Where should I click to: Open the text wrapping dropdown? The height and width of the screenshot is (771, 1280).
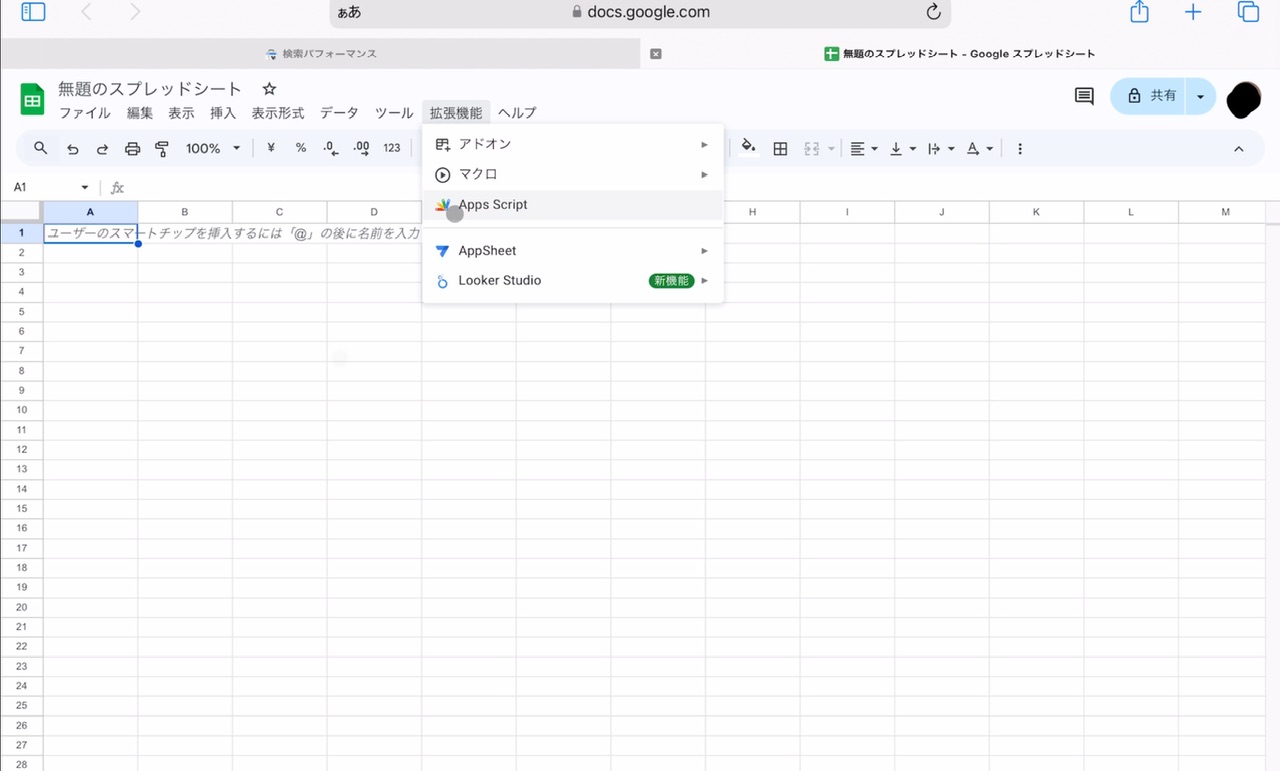point(941,148)
